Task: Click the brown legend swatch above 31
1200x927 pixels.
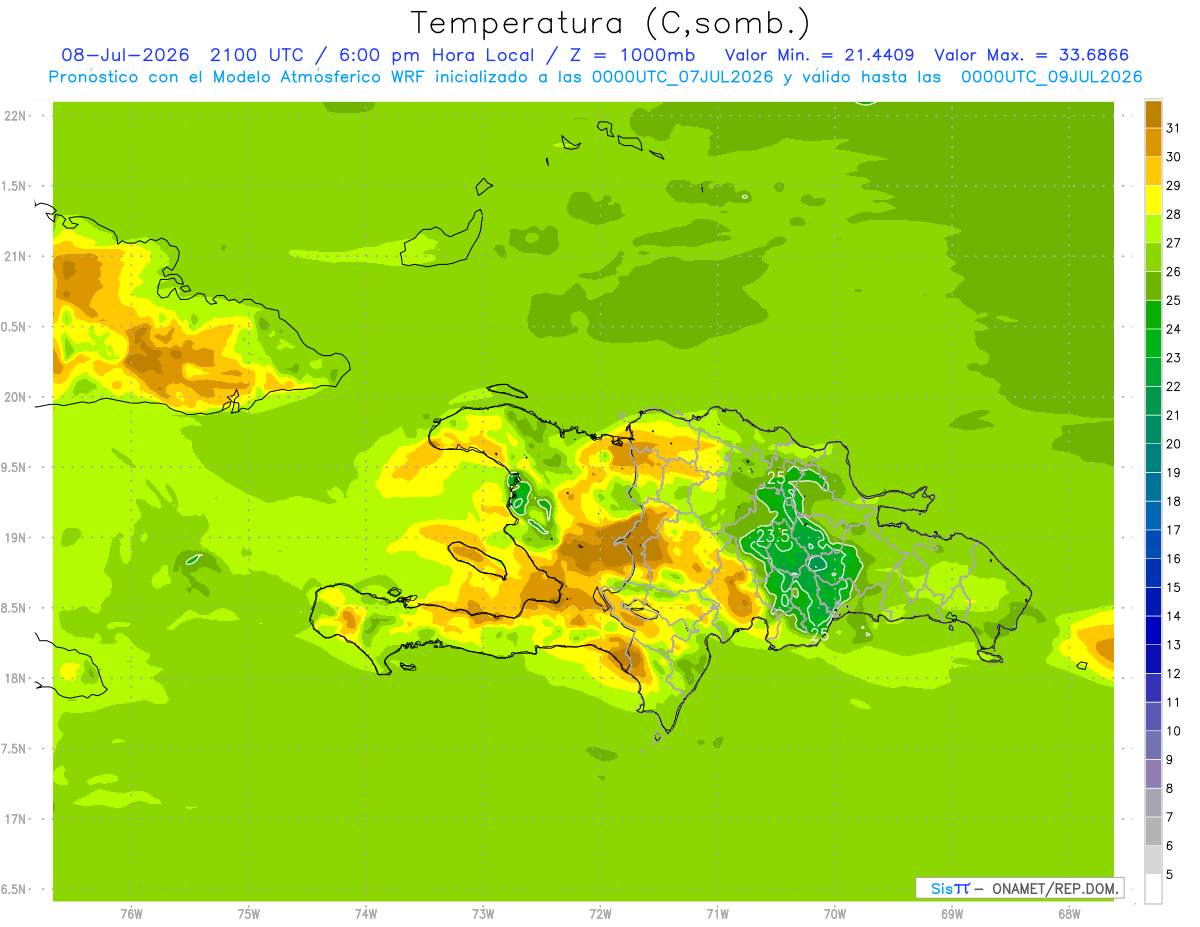Action: (x=1154, y=114)
